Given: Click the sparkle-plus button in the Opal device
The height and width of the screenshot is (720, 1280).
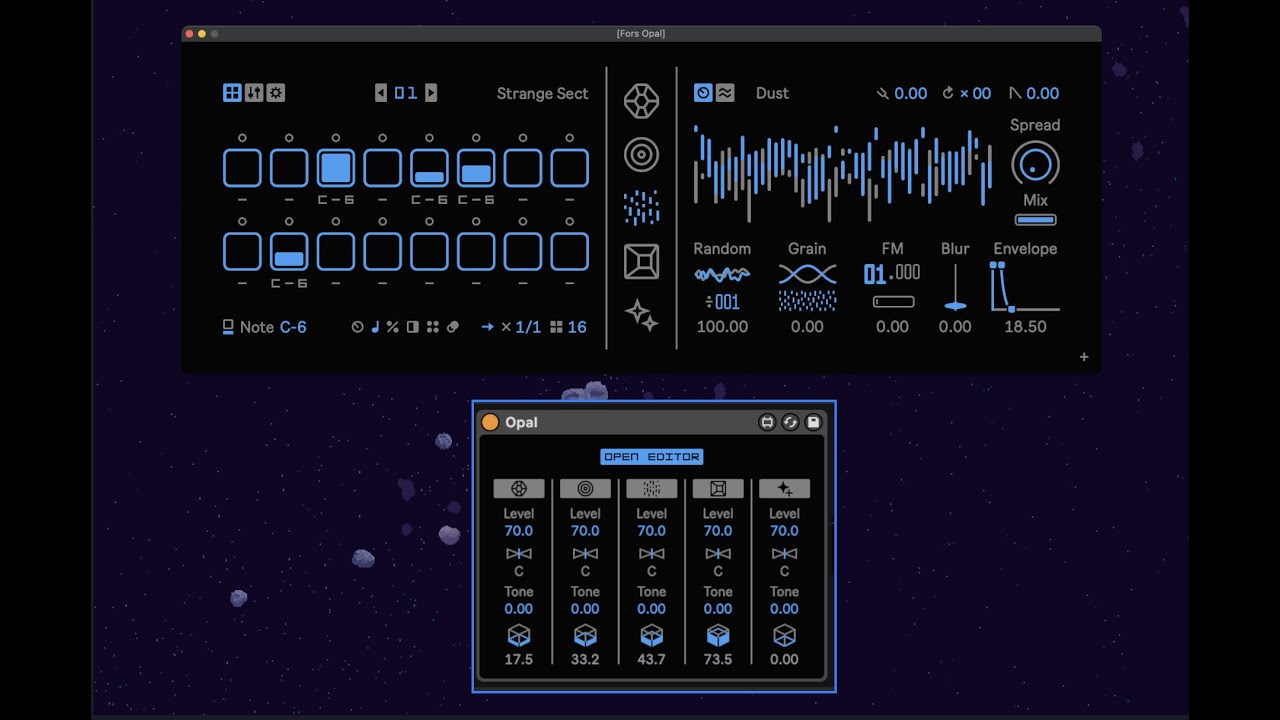Looking at the screenshot, I should click(x=784, y=489).
